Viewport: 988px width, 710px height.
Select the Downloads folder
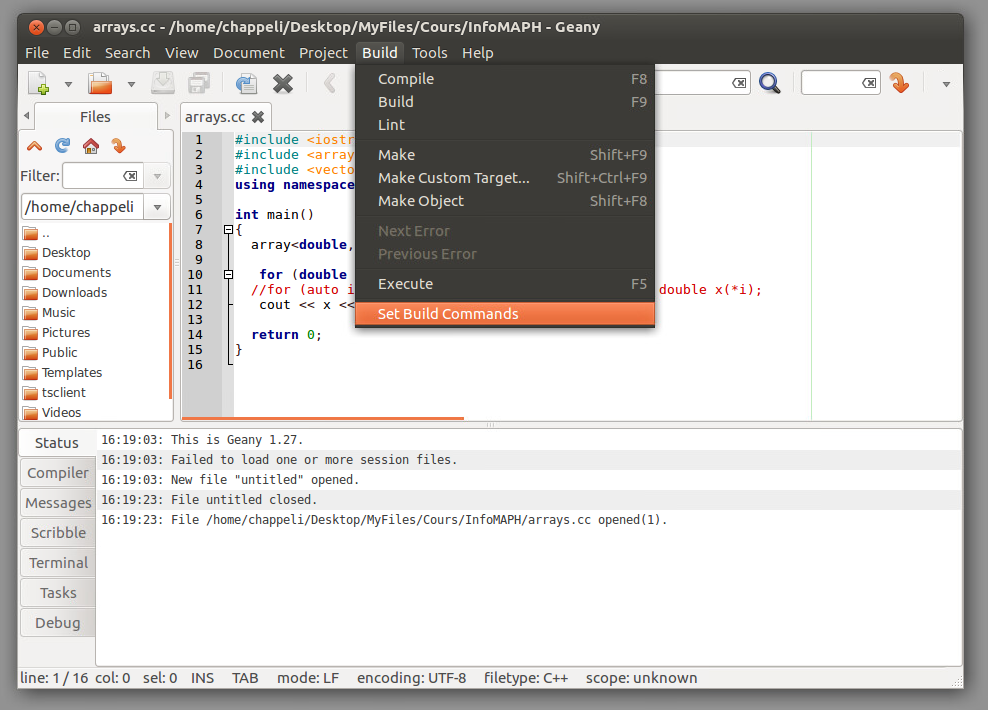coord(96,293)
